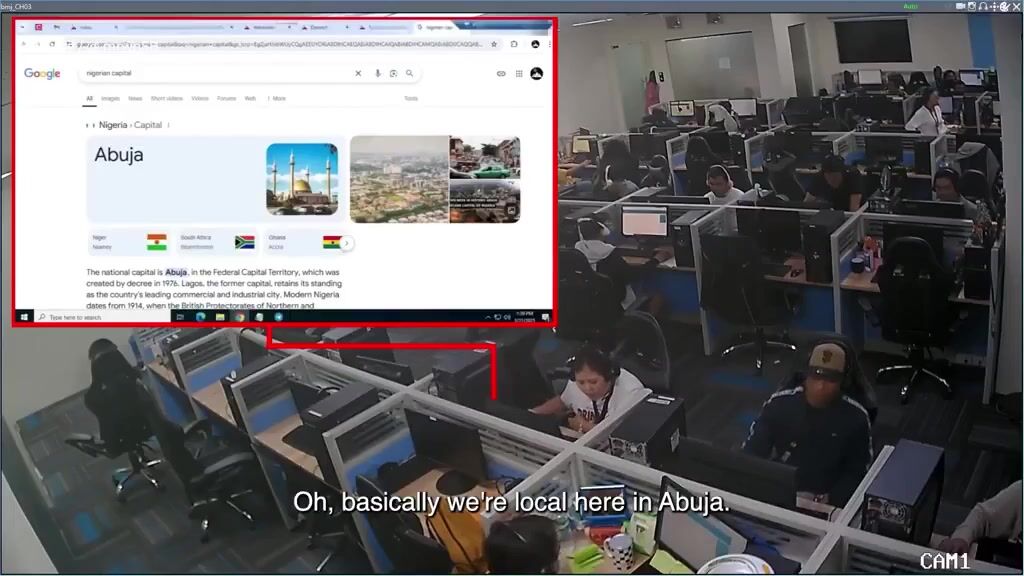Reload the page in browser
1024x576 pixels.
click(53, 44)
